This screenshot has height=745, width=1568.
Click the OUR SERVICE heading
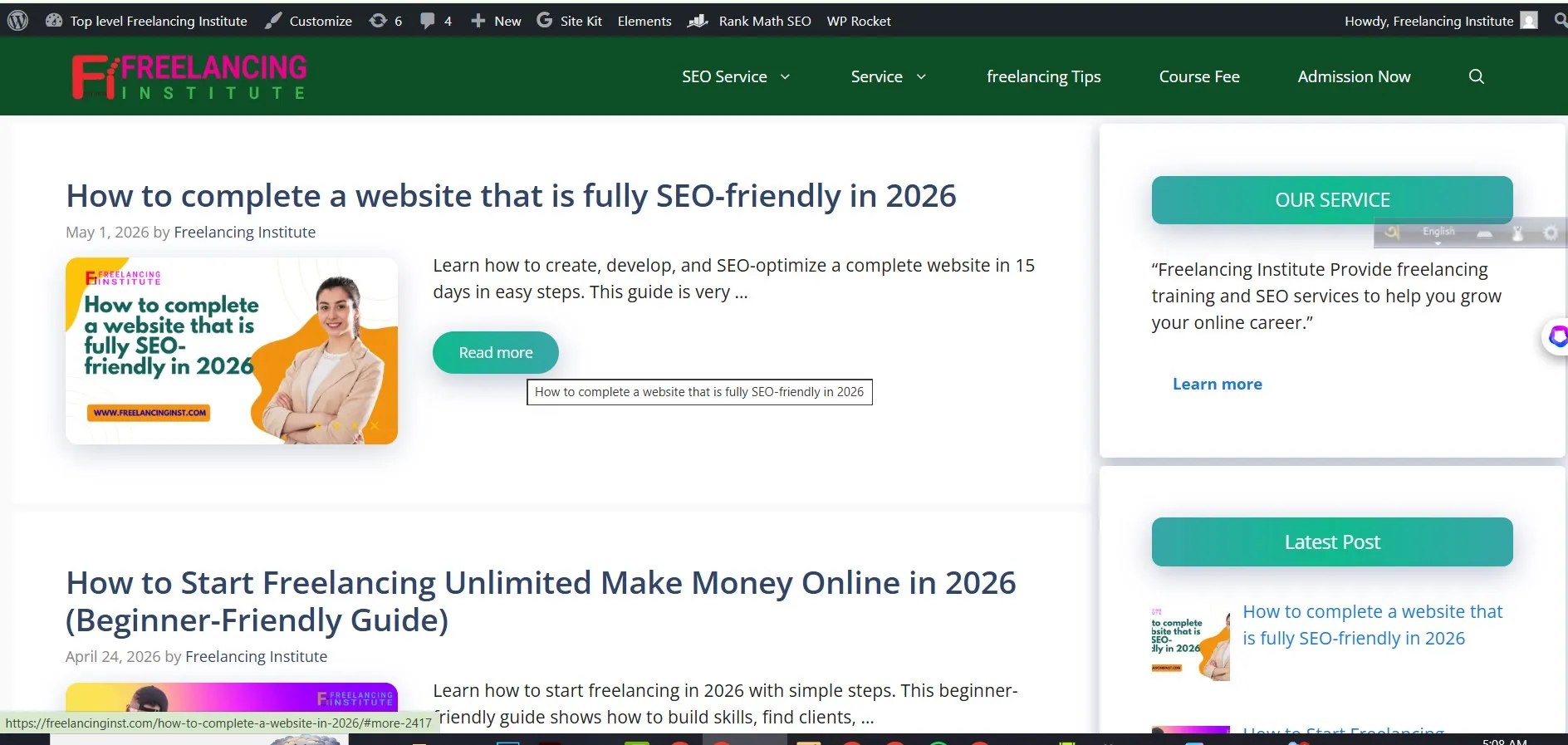pos(1332,200)
